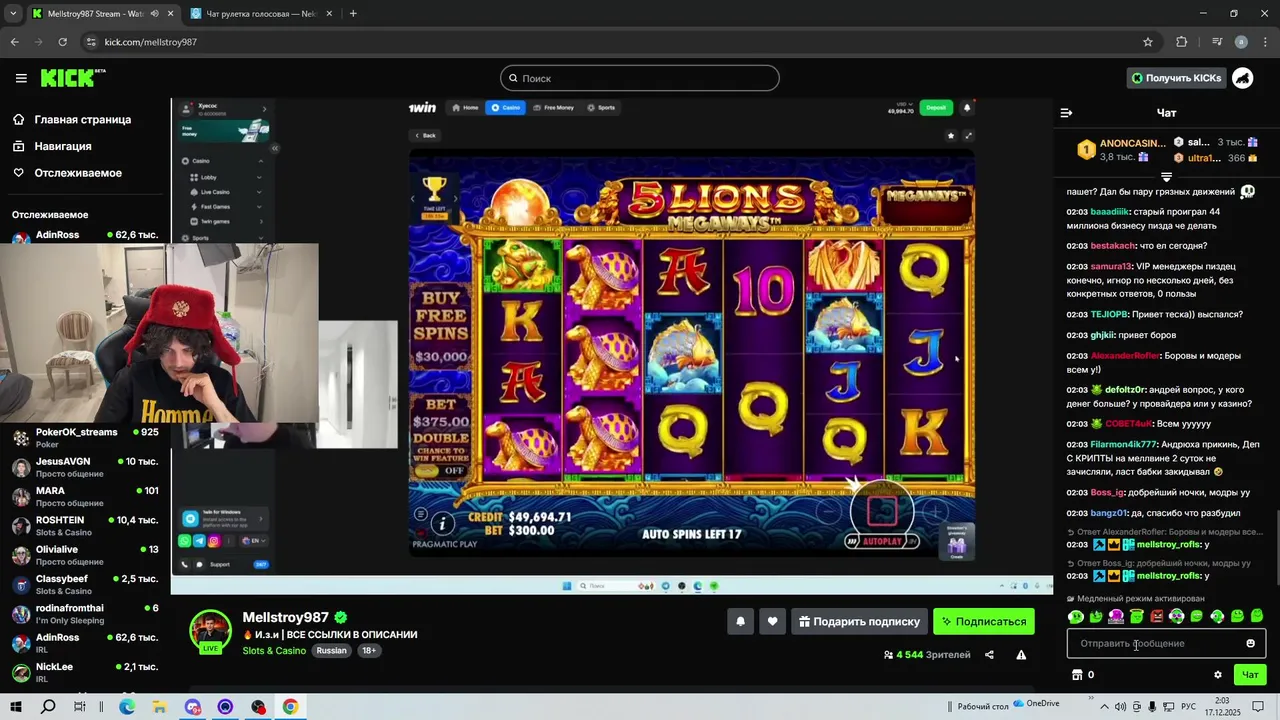The image size is (1280, 720).
Task: Insert the purple DJ emote
Action: tap(1116, 616)
